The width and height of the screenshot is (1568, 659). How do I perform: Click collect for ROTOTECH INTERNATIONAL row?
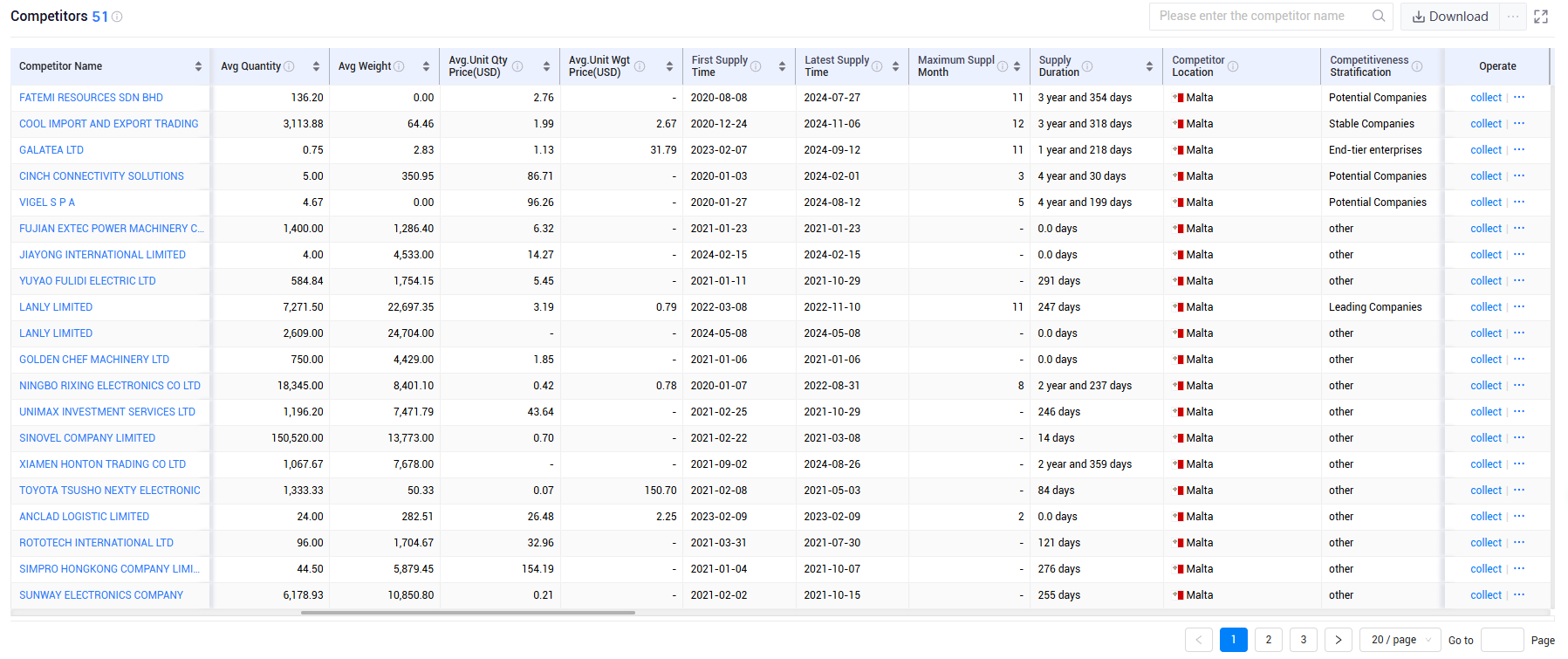[1486, 543]
